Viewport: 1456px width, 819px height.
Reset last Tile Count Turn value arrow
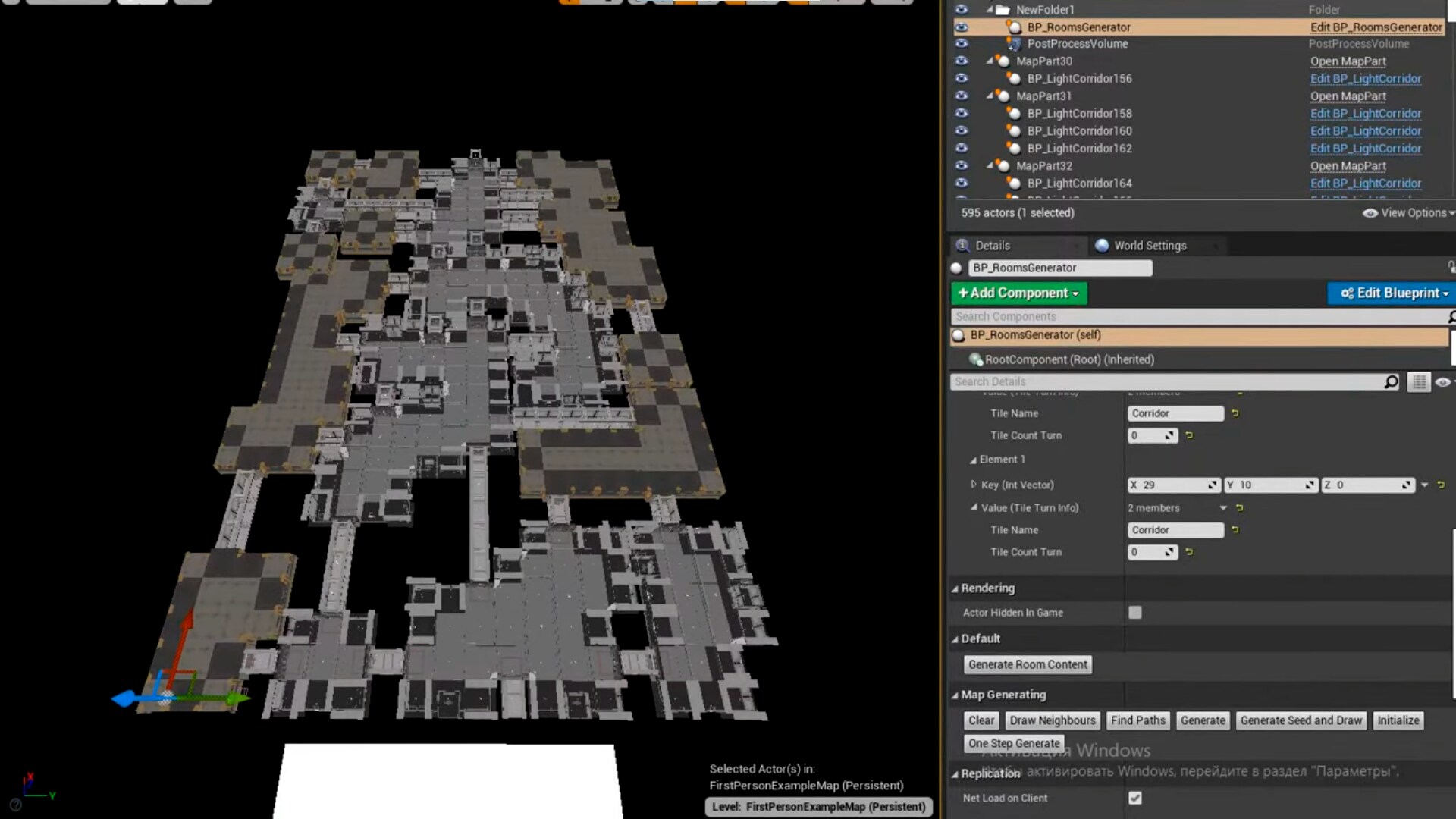coord(1189,552)
